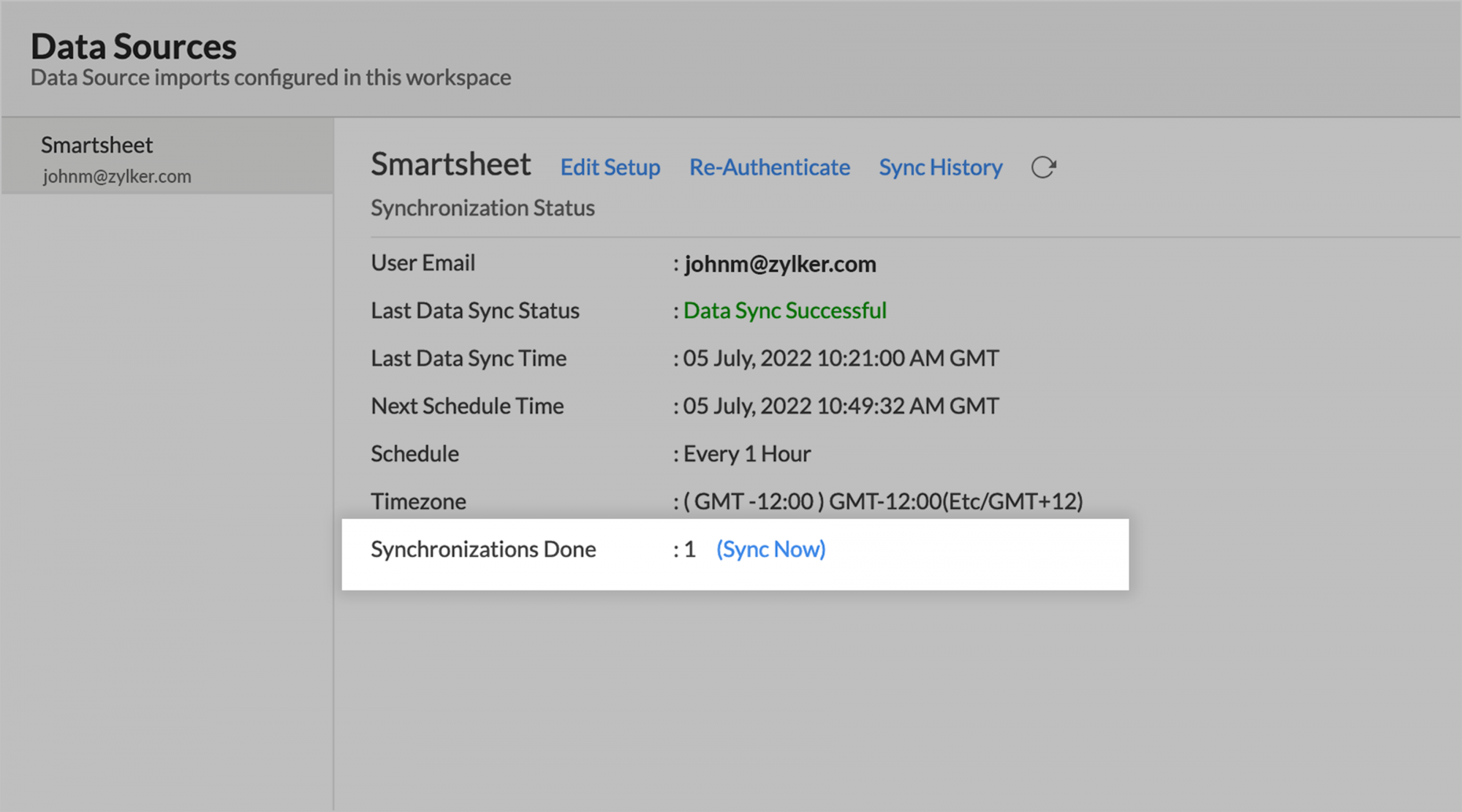Click the Re-Authenticate link

pos(770,167)
